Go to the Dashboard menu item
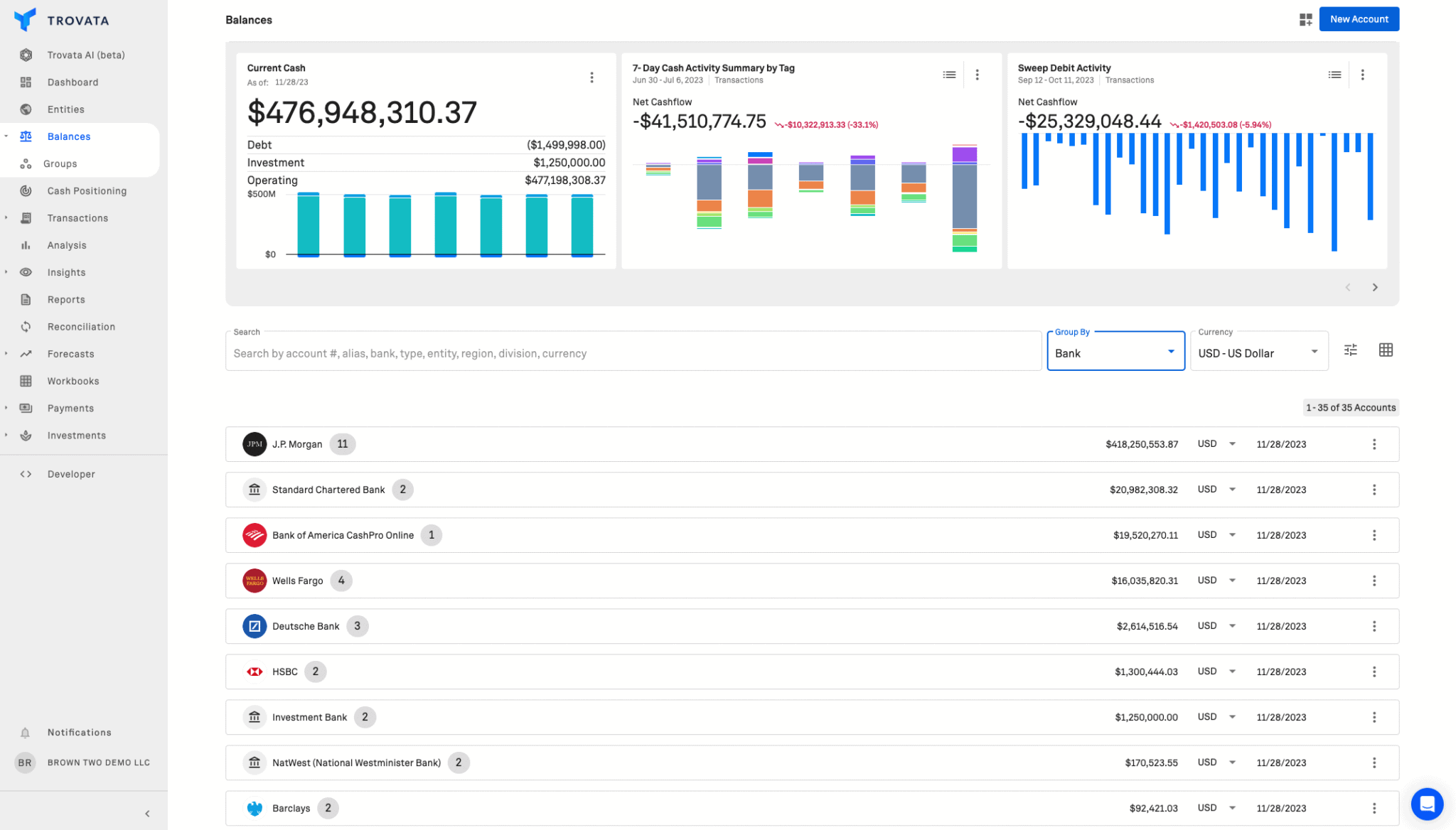Screen dimensions: 1456x830 click(73, 82)
